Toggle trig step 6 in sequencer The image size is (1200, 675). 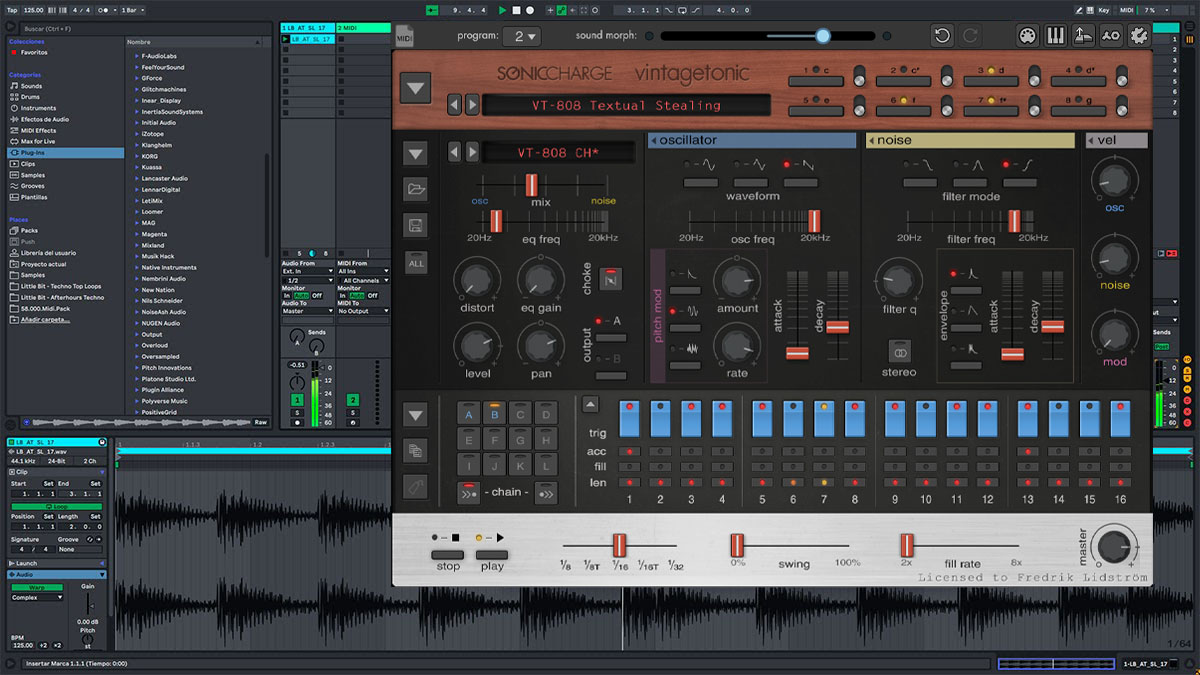coord(793,418)
